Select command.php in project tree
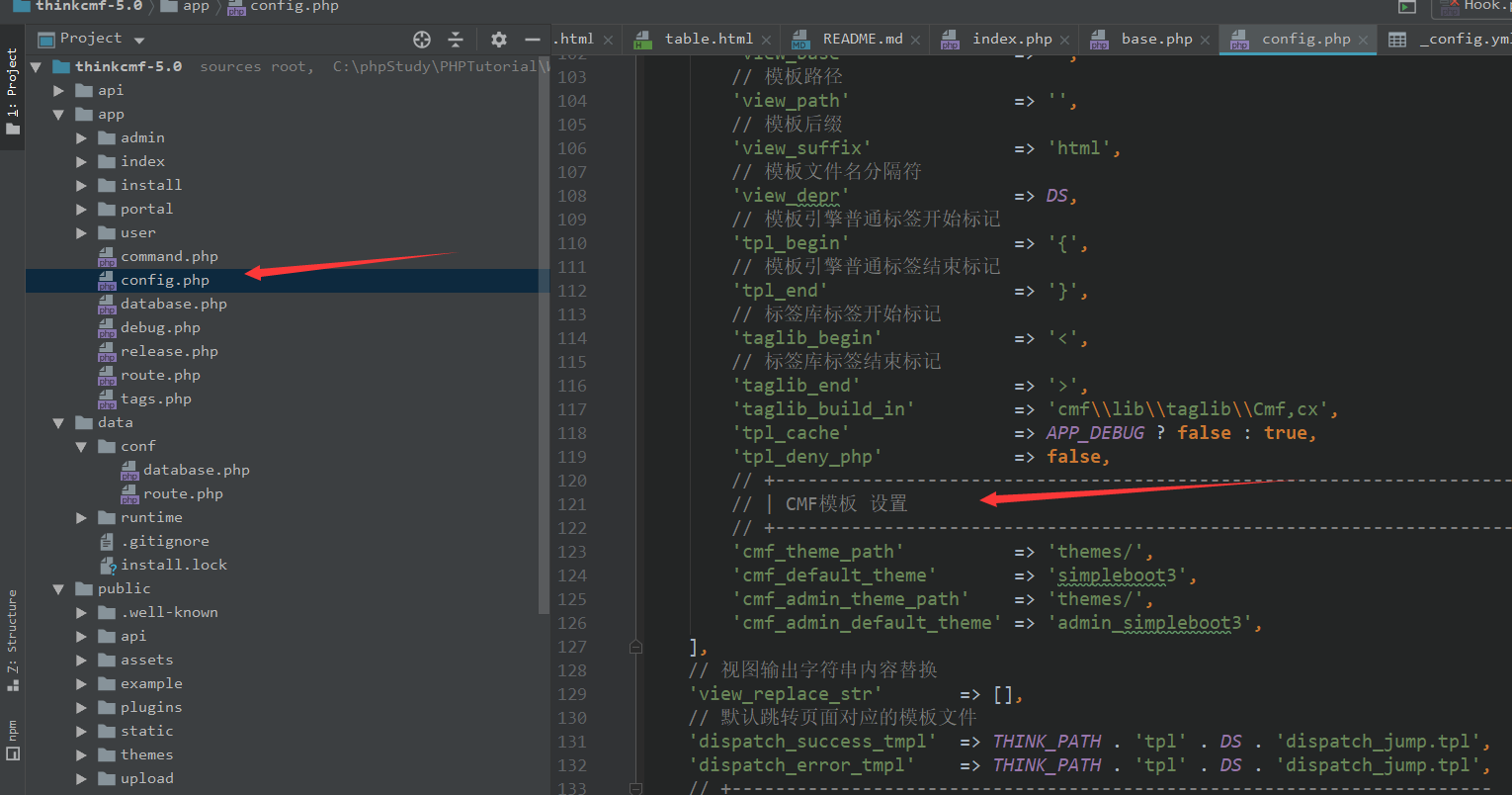Screen dimensions: 1512x795 click(169, 257)
